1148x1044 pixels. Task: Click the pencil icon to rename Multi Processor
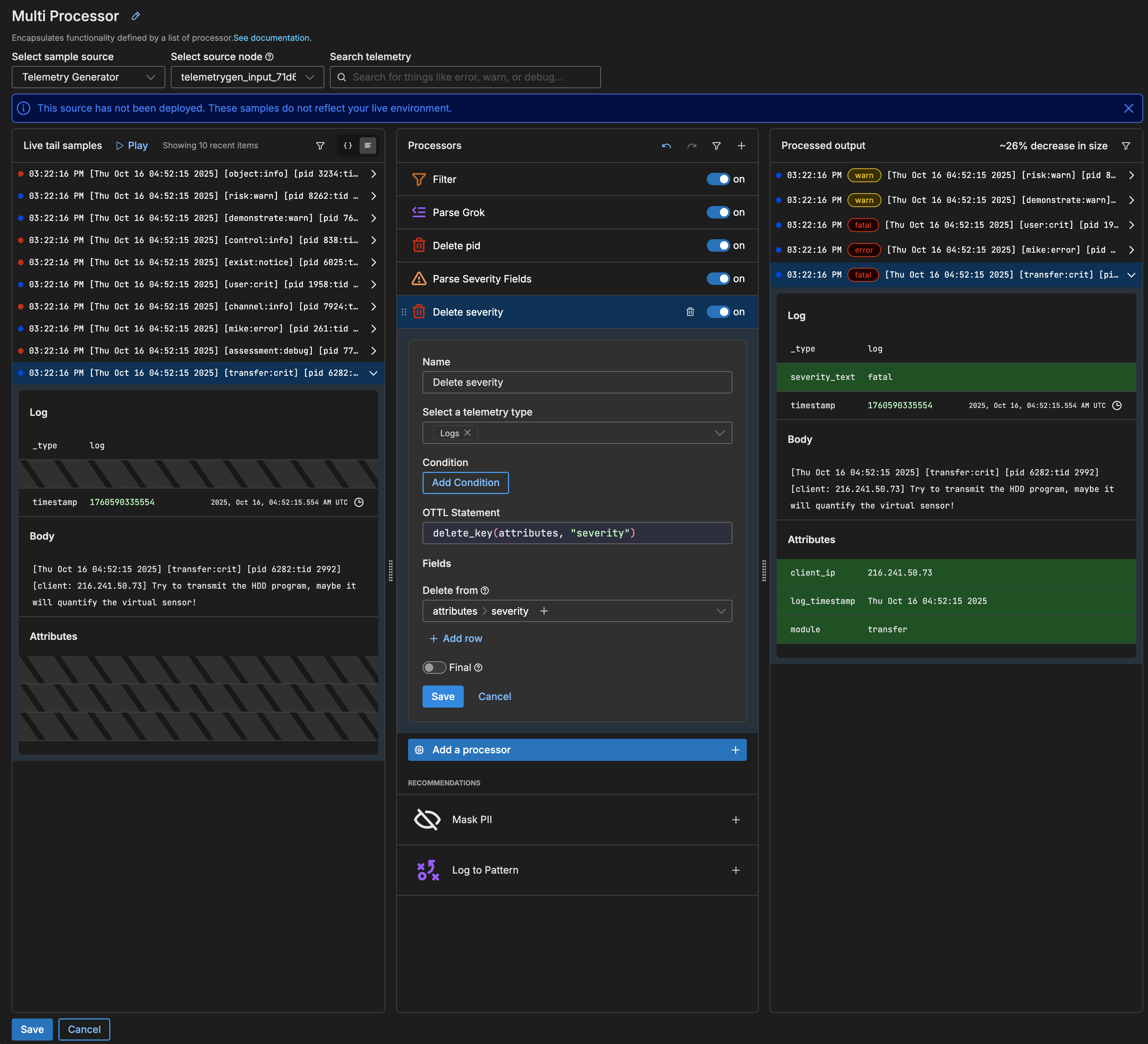click(136, 16)
